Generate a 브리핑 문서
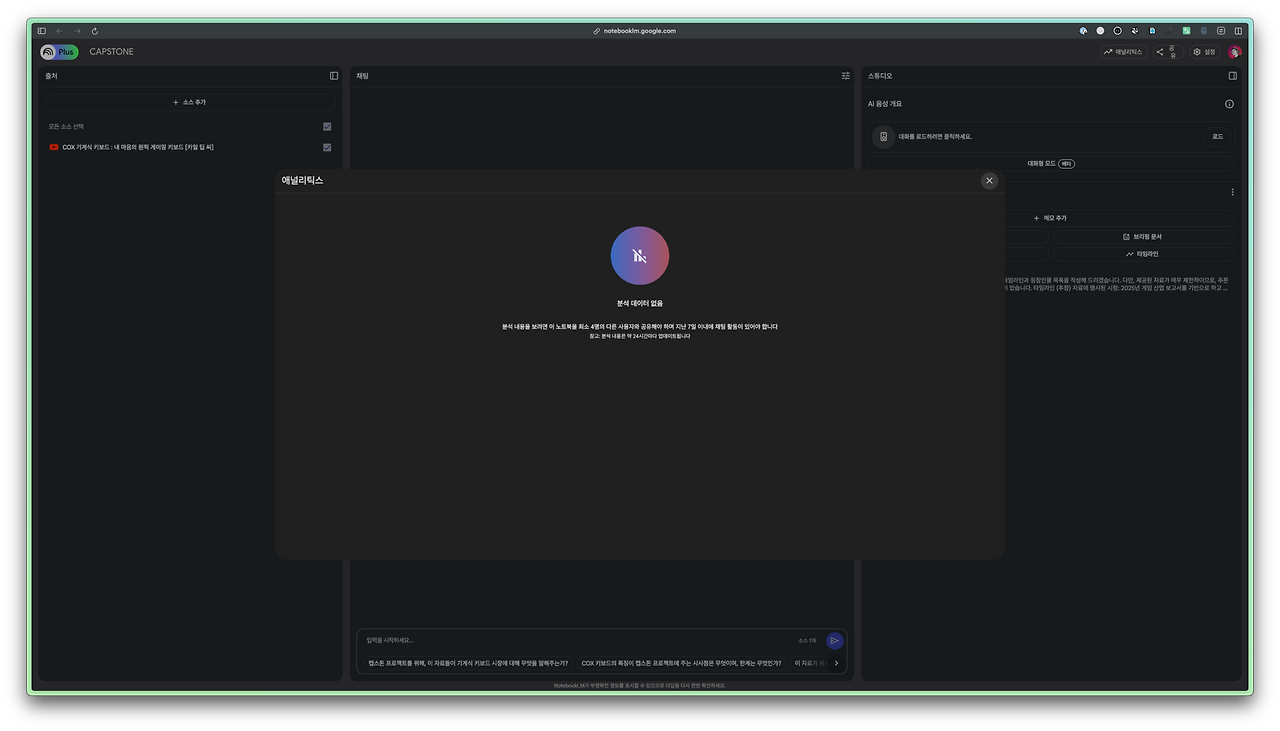 tap(1142, 237)
